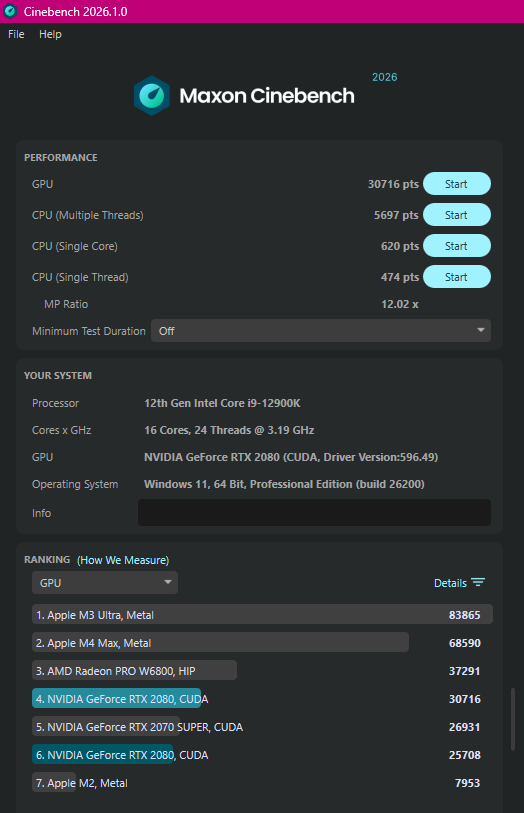Viewport: 524px width, 813px height.
Task: Open the Help menu
Action: click(50, 34)
